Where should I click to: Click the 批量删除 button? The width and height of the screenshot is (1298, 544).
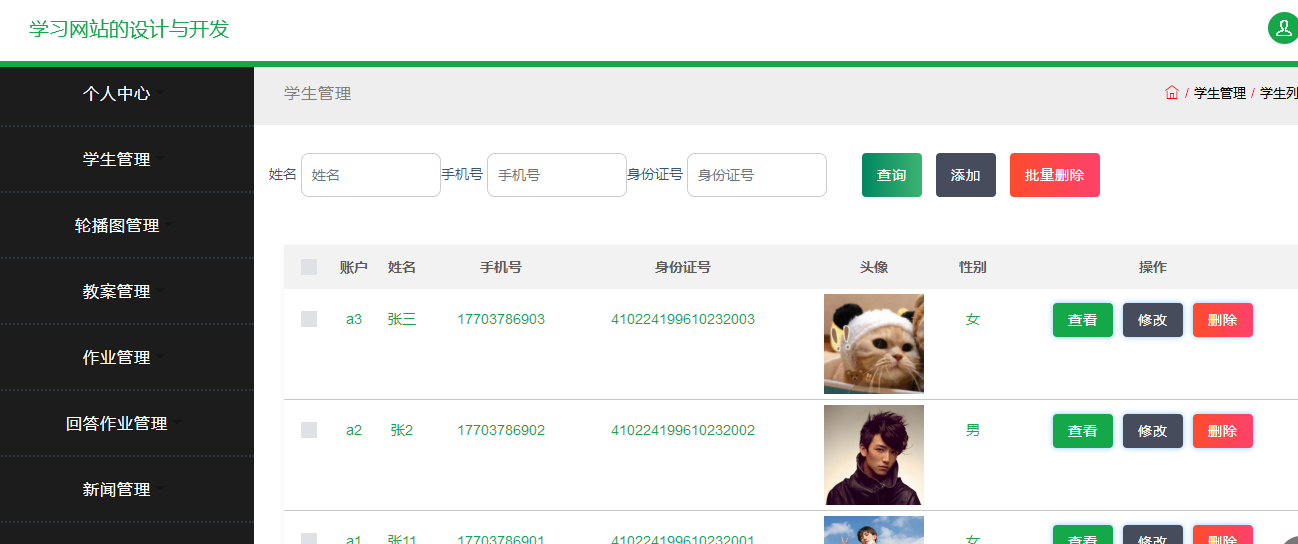1055,175
